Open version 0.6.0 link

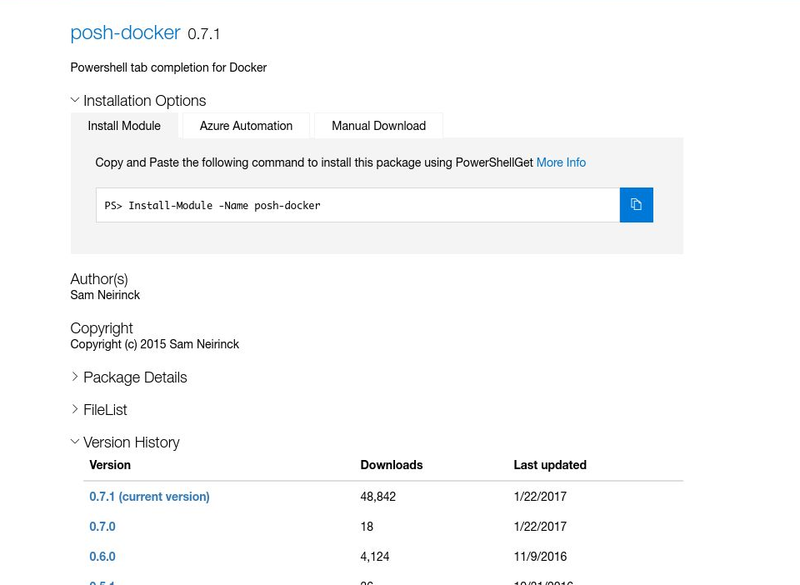pyautogui.click(x=103, y=556)
